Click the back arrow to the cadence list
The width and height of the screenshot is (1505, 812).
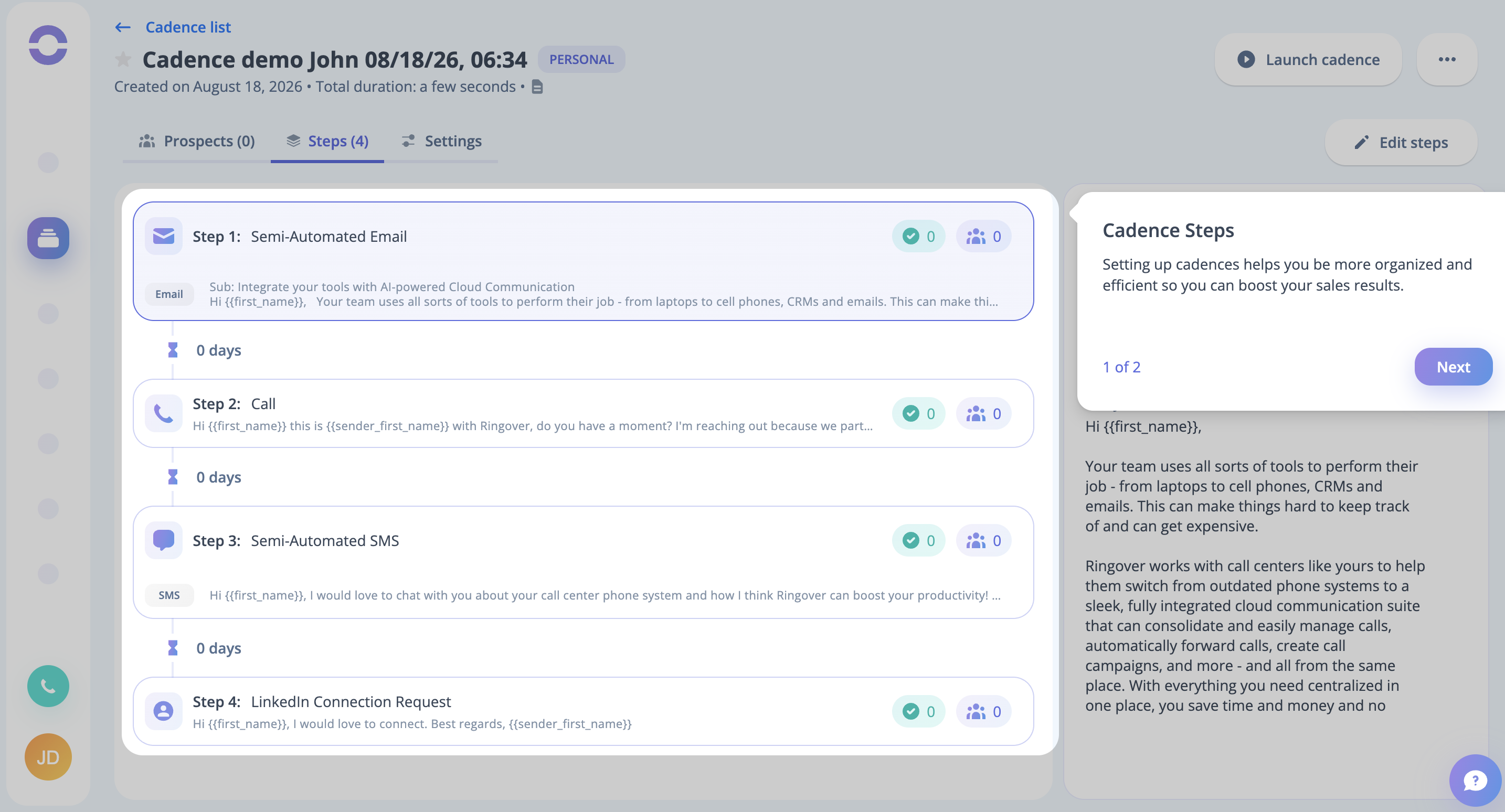pyautogui.click(x=123, y=27)
